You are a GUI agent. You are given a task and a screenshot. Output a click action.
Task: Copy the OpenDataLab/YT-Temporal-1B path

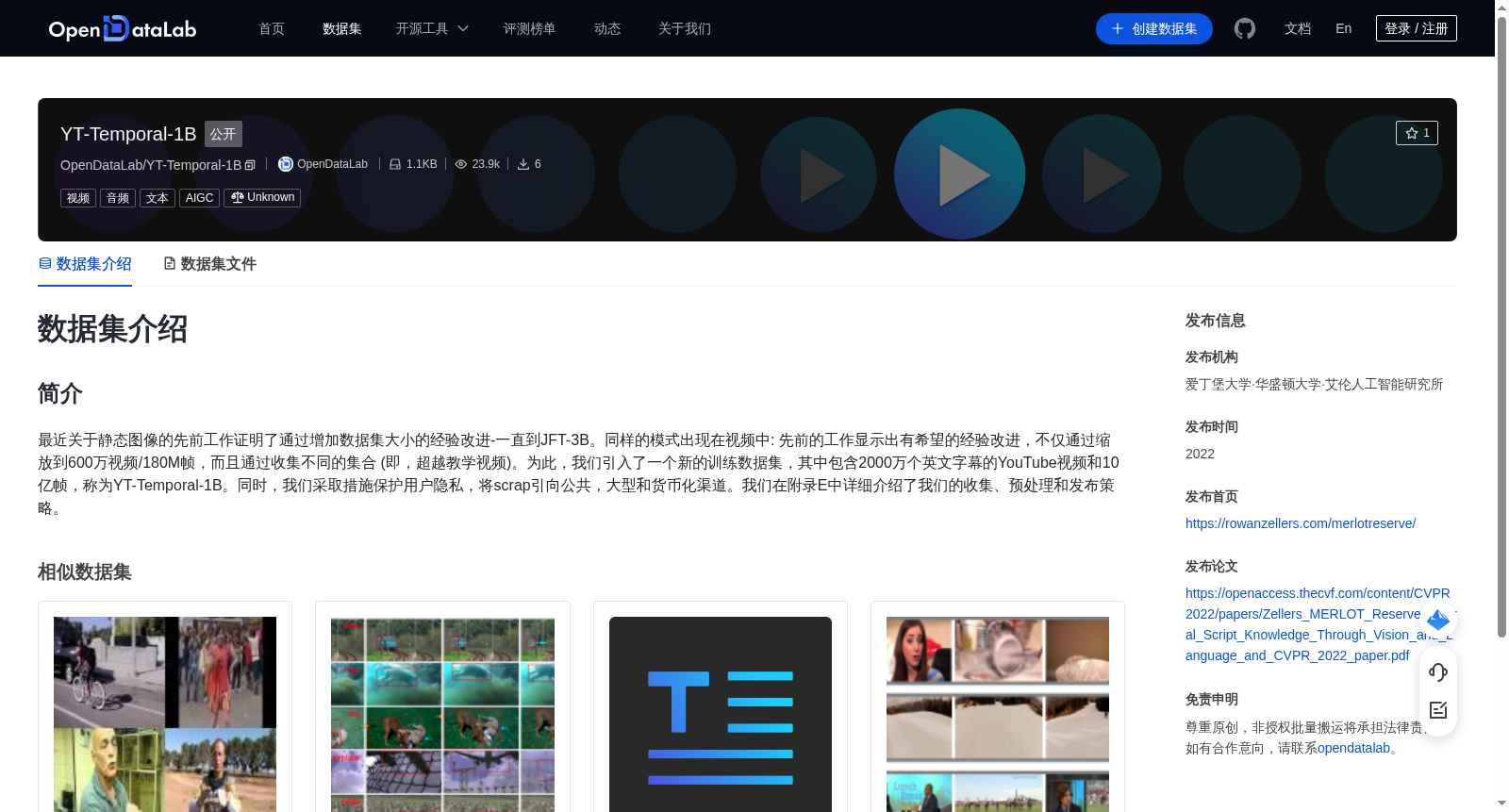pyautogui.click(x=250, y=165)
